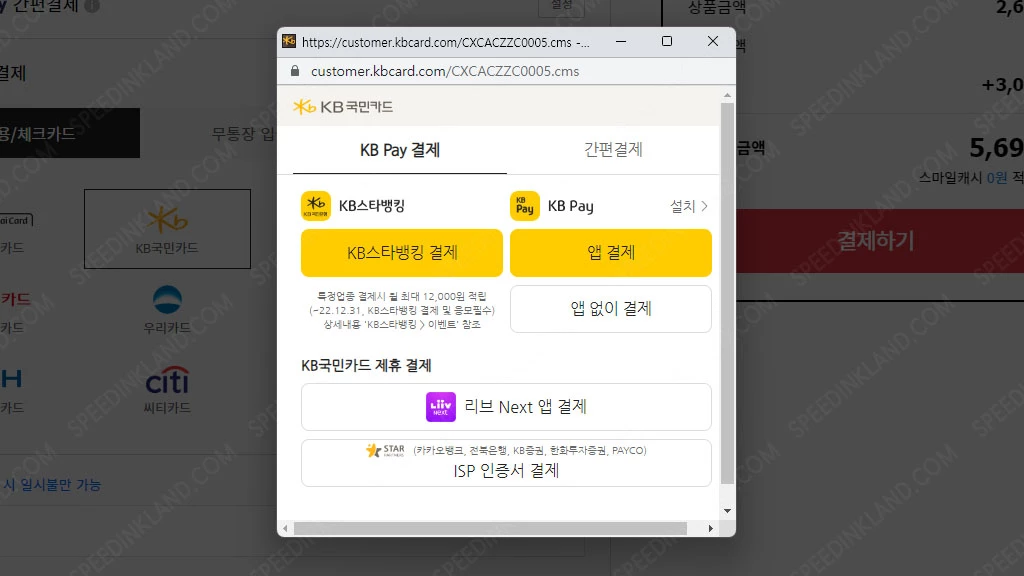Maximize the KB card popup window

(x=667, y=41)
